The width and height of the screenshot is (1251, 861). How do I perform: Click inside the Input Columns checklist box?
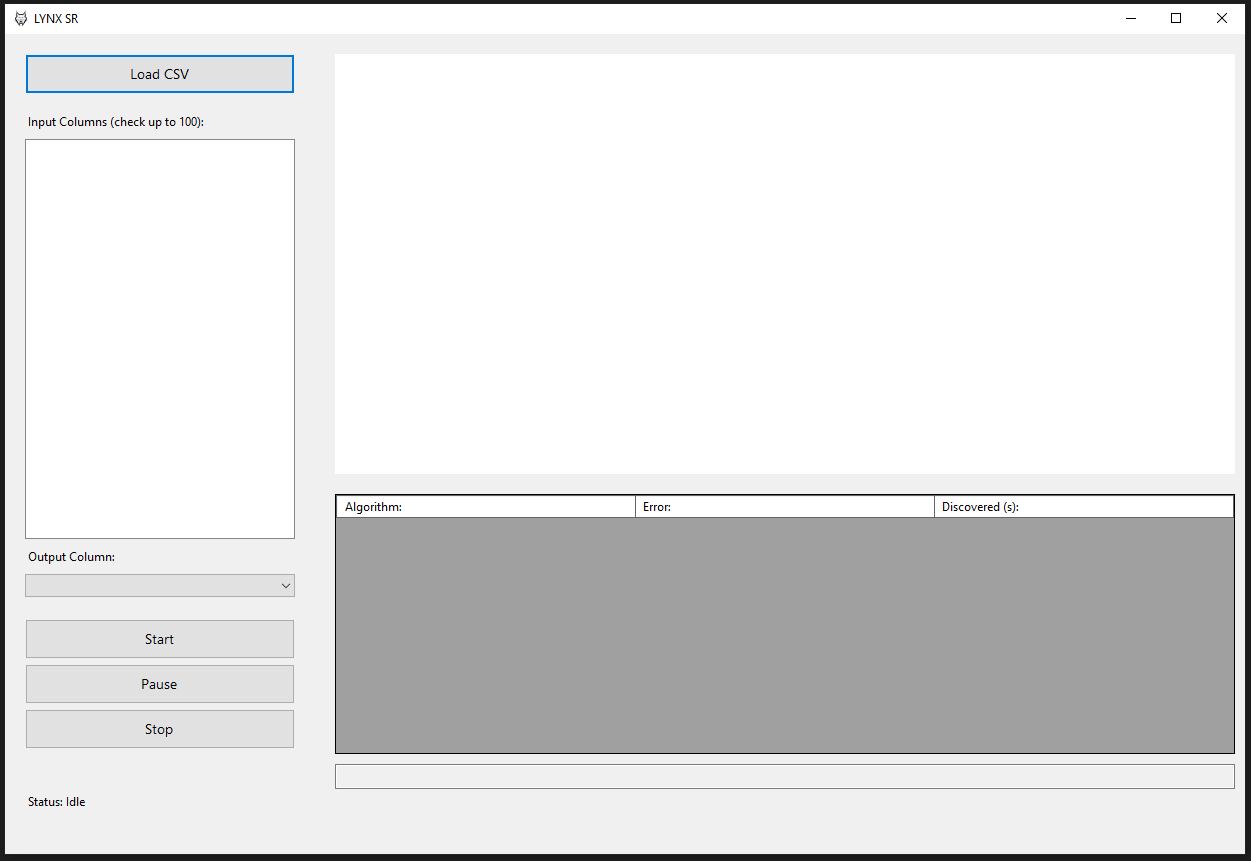[x=160, y=338]
